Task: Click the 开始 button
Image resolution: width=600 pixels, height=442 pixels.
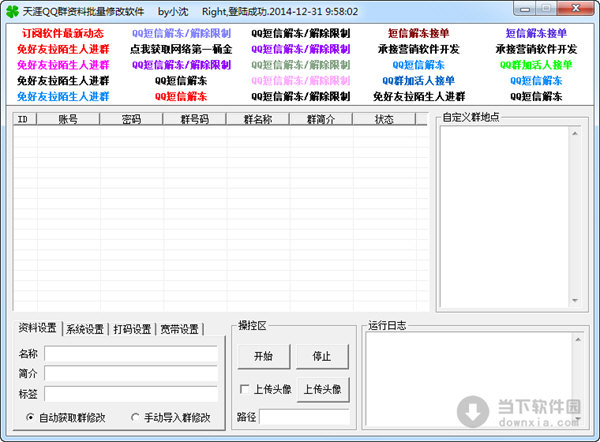Action: [x=264, y=357]
